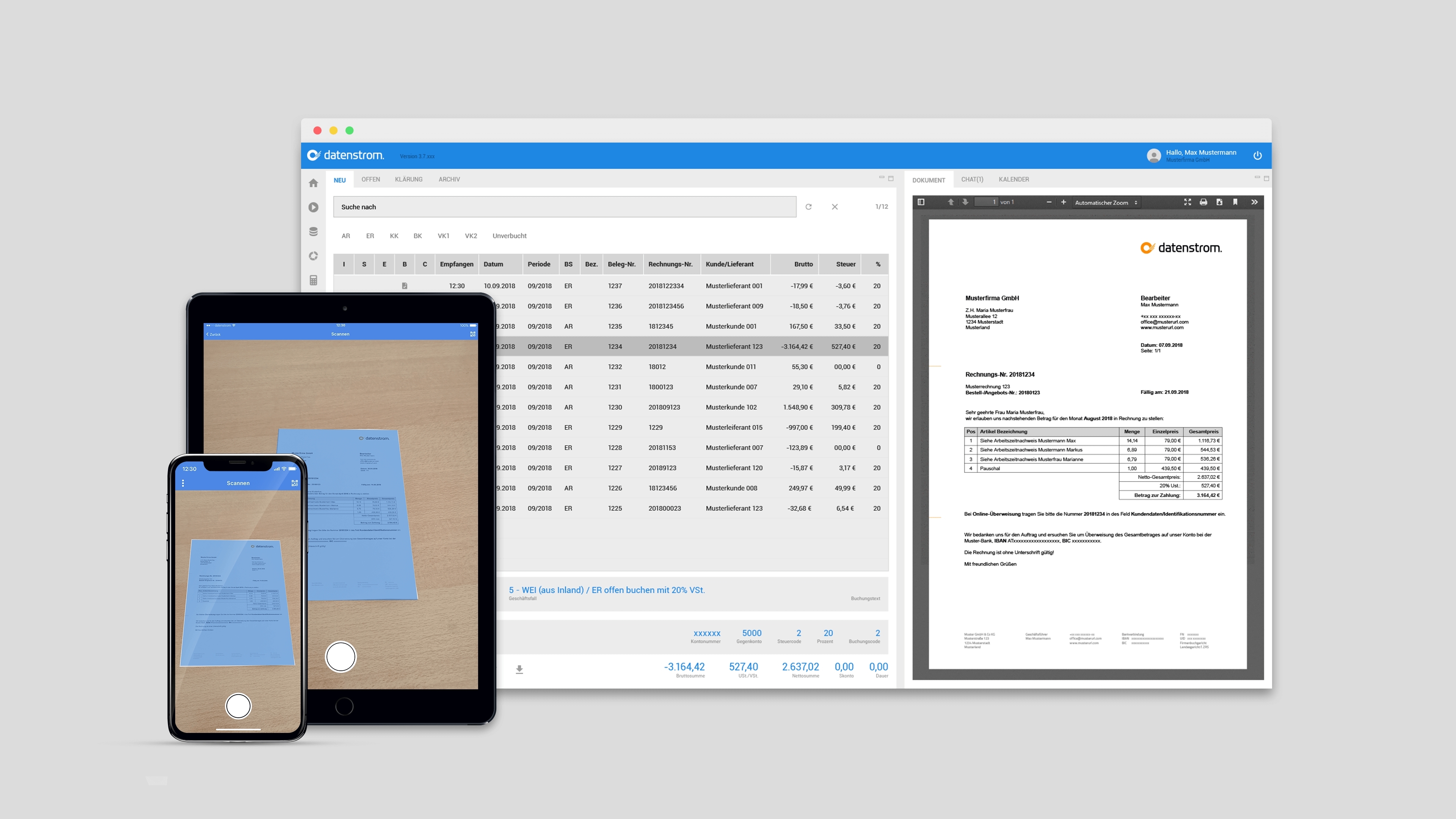Click the logout power icon
Viewport: 1456px width, 819px height.
[1257, 156]
